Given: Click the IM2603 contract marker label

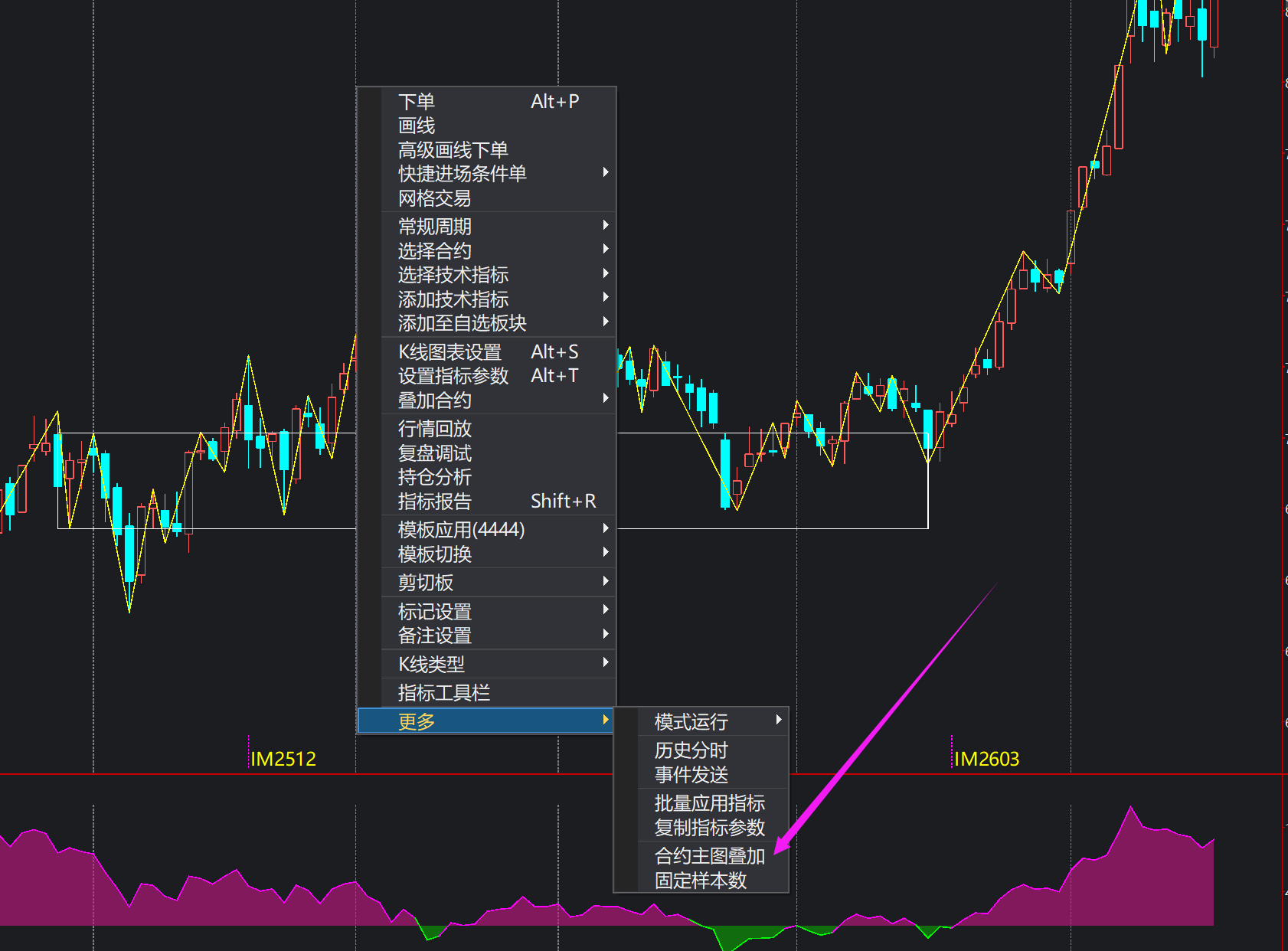Looking at the screenshot, I should 986,759.
